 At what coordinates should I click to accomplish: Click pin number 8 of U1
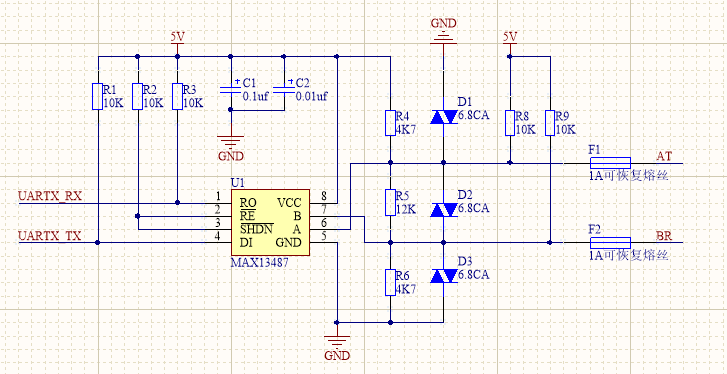324,196
